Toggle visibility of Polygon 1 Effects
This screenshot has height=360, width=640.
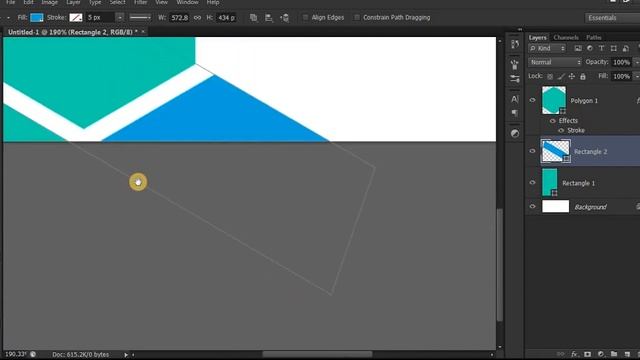pos(552,121)
